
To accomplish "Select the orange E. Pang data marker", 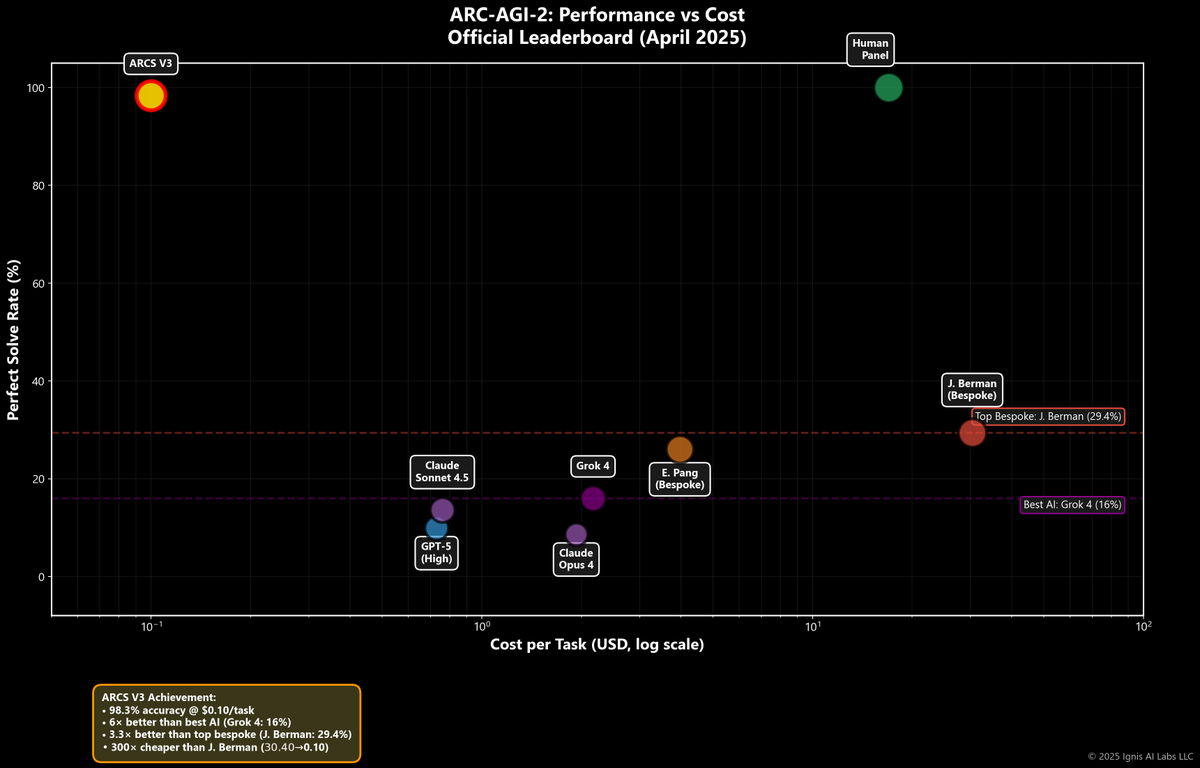I will [680, 450].
